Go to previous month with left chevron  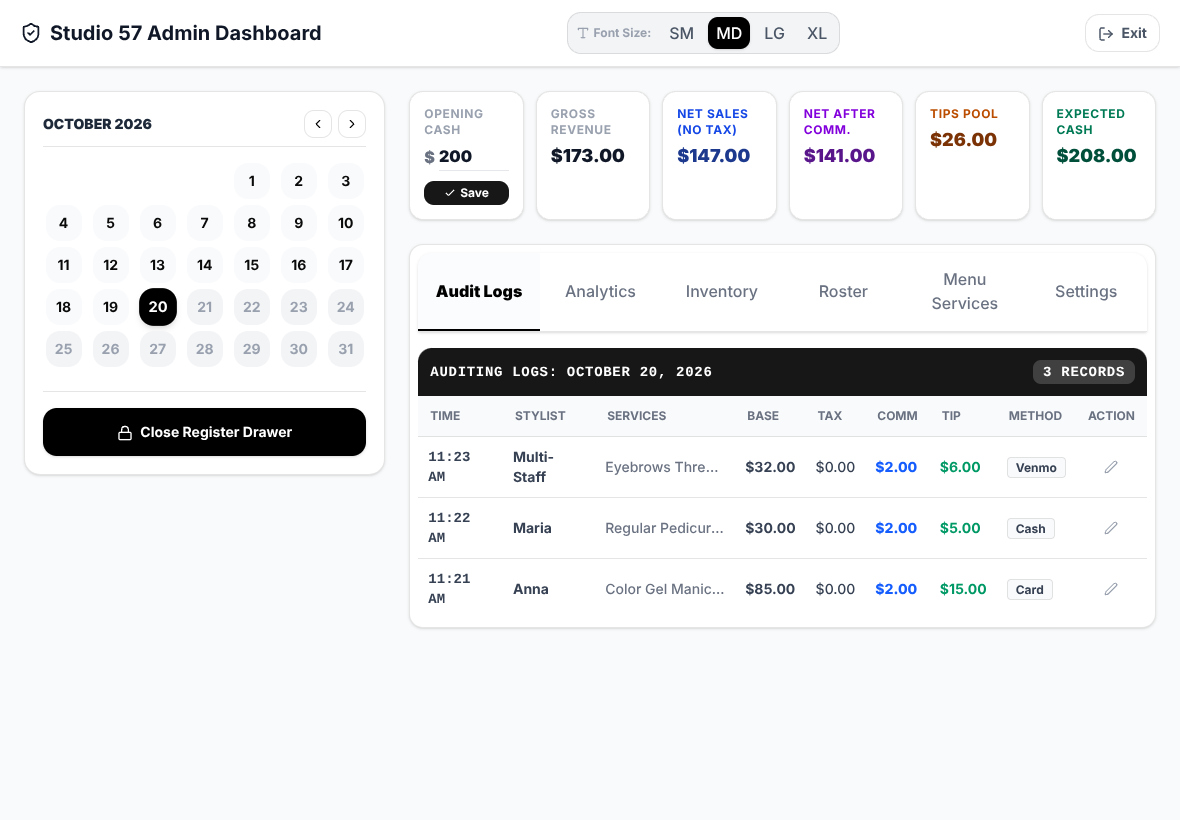click(318, 124)
